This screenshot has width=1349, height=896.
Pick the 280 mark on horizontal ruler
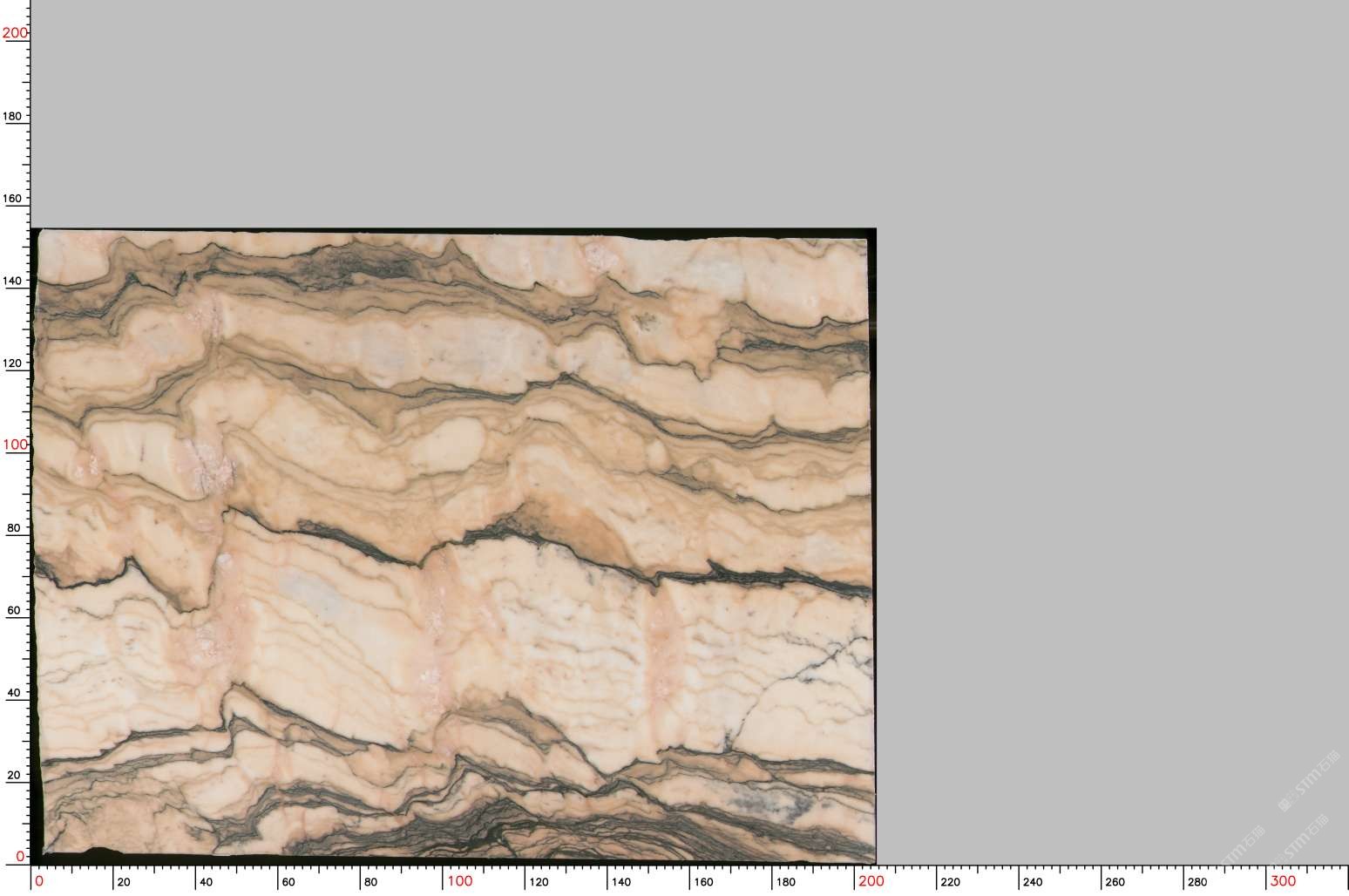(1197, 882)
